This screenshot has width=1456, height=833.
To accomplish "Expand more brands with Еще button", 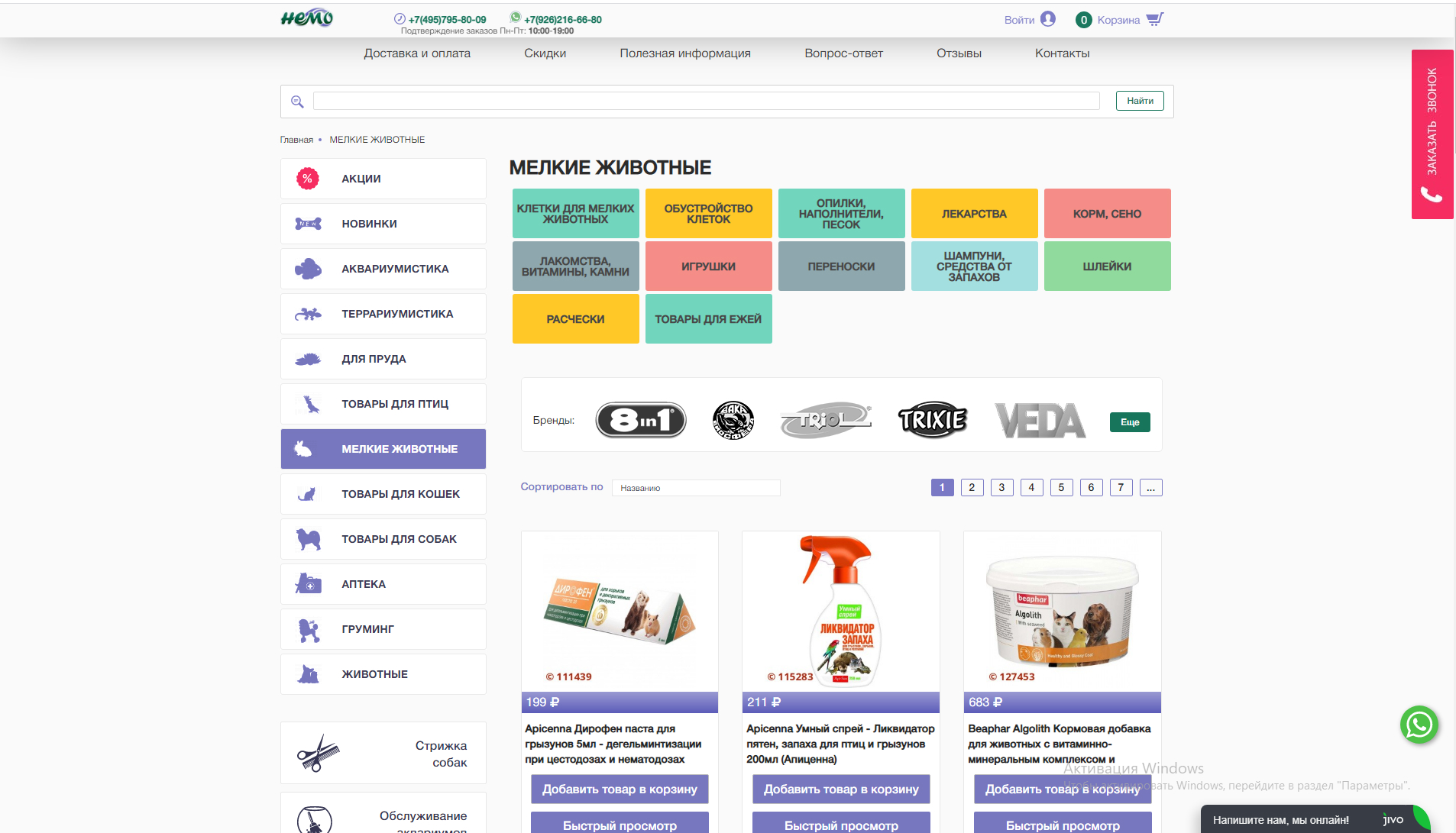I will (x=1130, y=422).
